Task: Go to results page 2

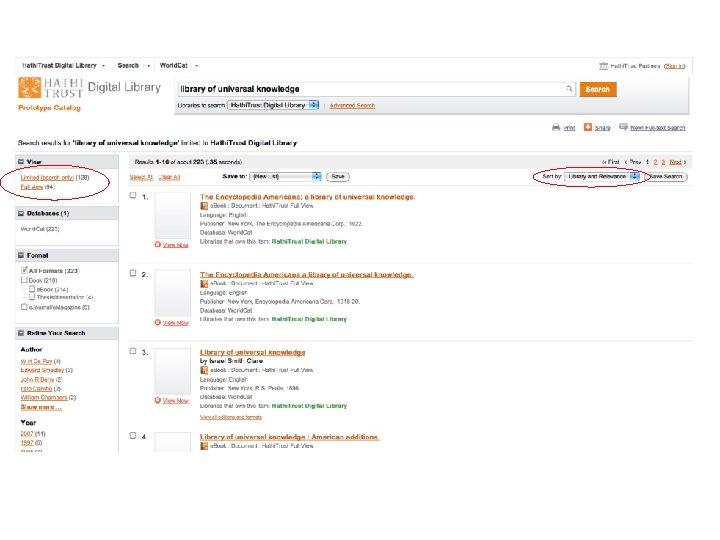Action: (655, 162)
